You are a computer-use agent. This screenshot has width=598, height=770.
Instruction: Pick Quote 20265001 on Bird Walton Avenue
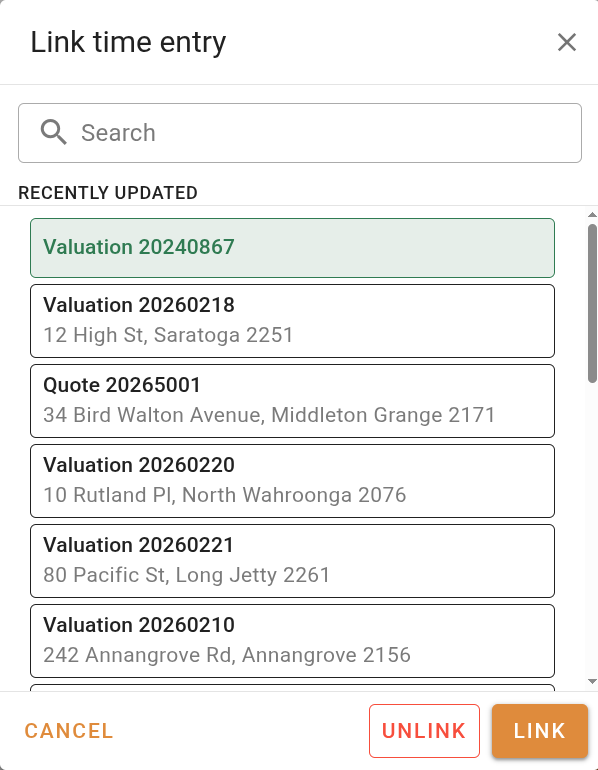coord(292,401)
